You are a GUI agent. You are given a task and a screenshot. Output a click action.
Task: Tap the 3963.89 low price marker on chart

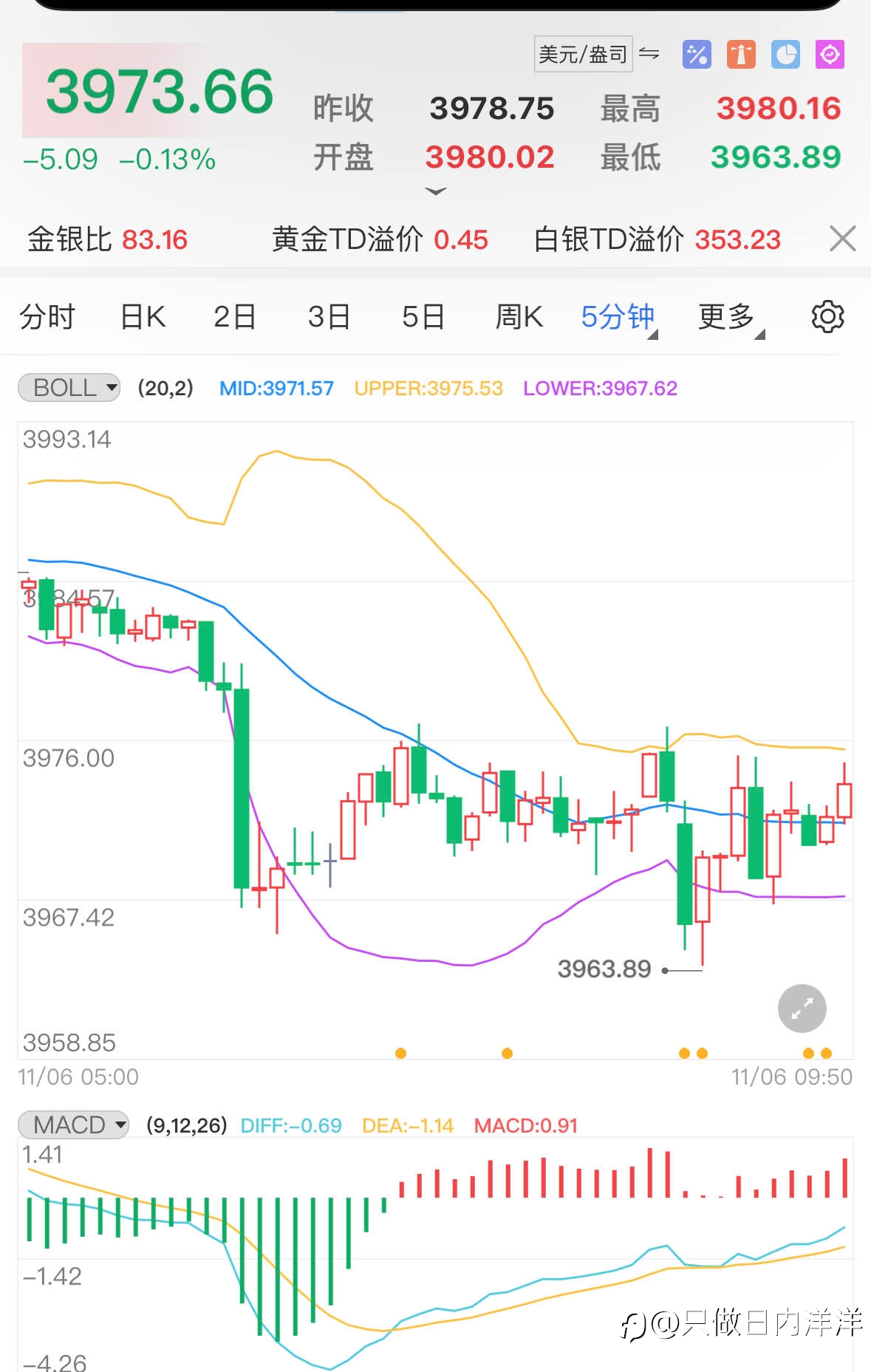point(604,969)
